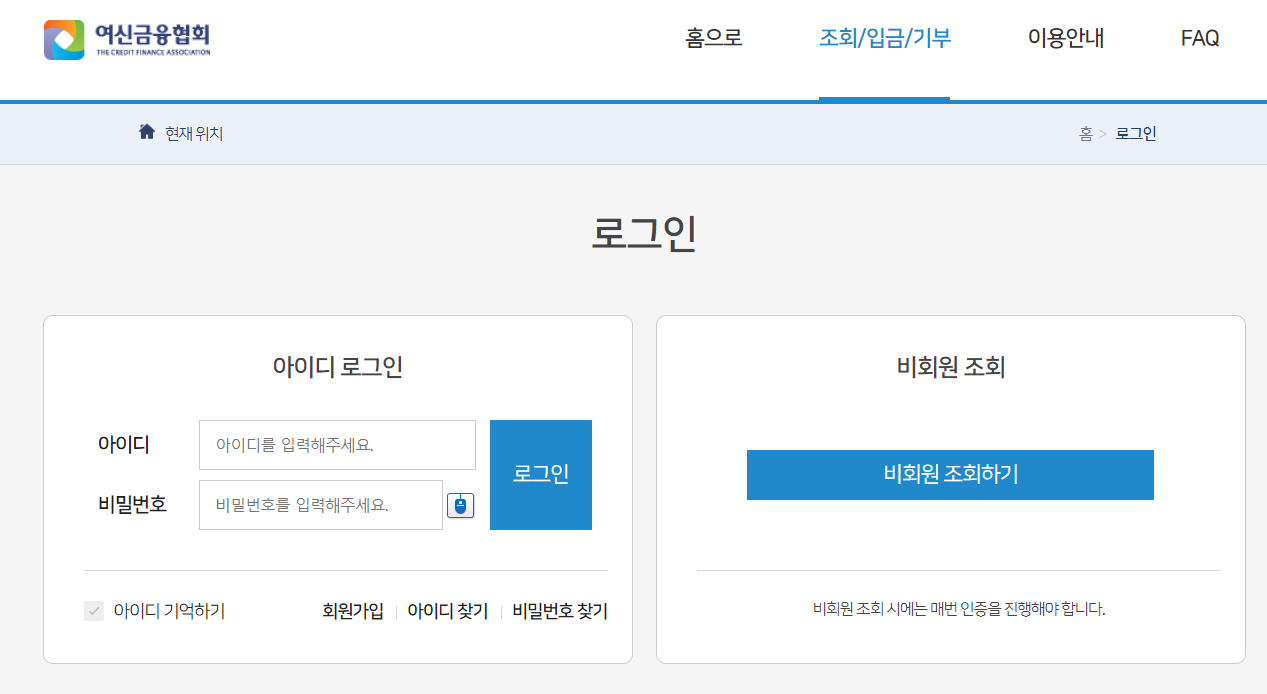
Task: Click the 비회원 조회 heading
Action: coord(951,367)
